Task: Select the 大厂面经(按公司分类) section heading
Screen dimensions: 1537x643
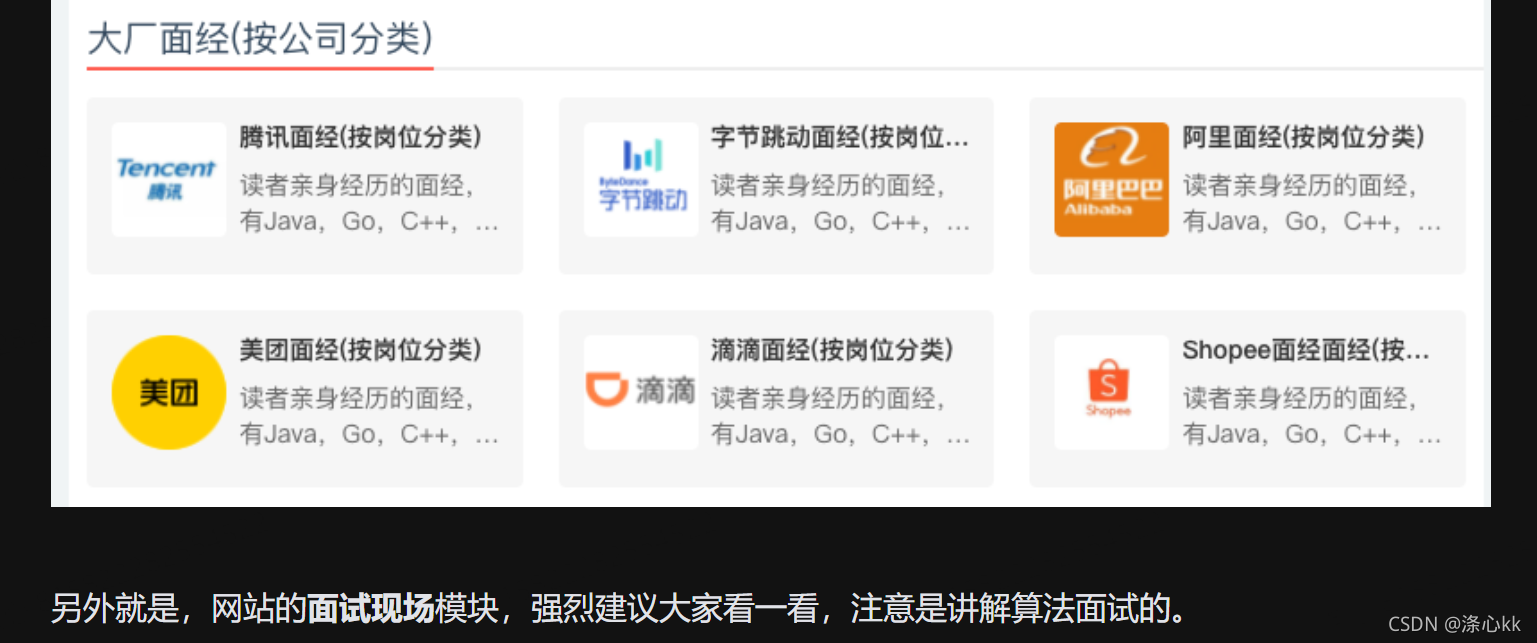Action: 260,40
